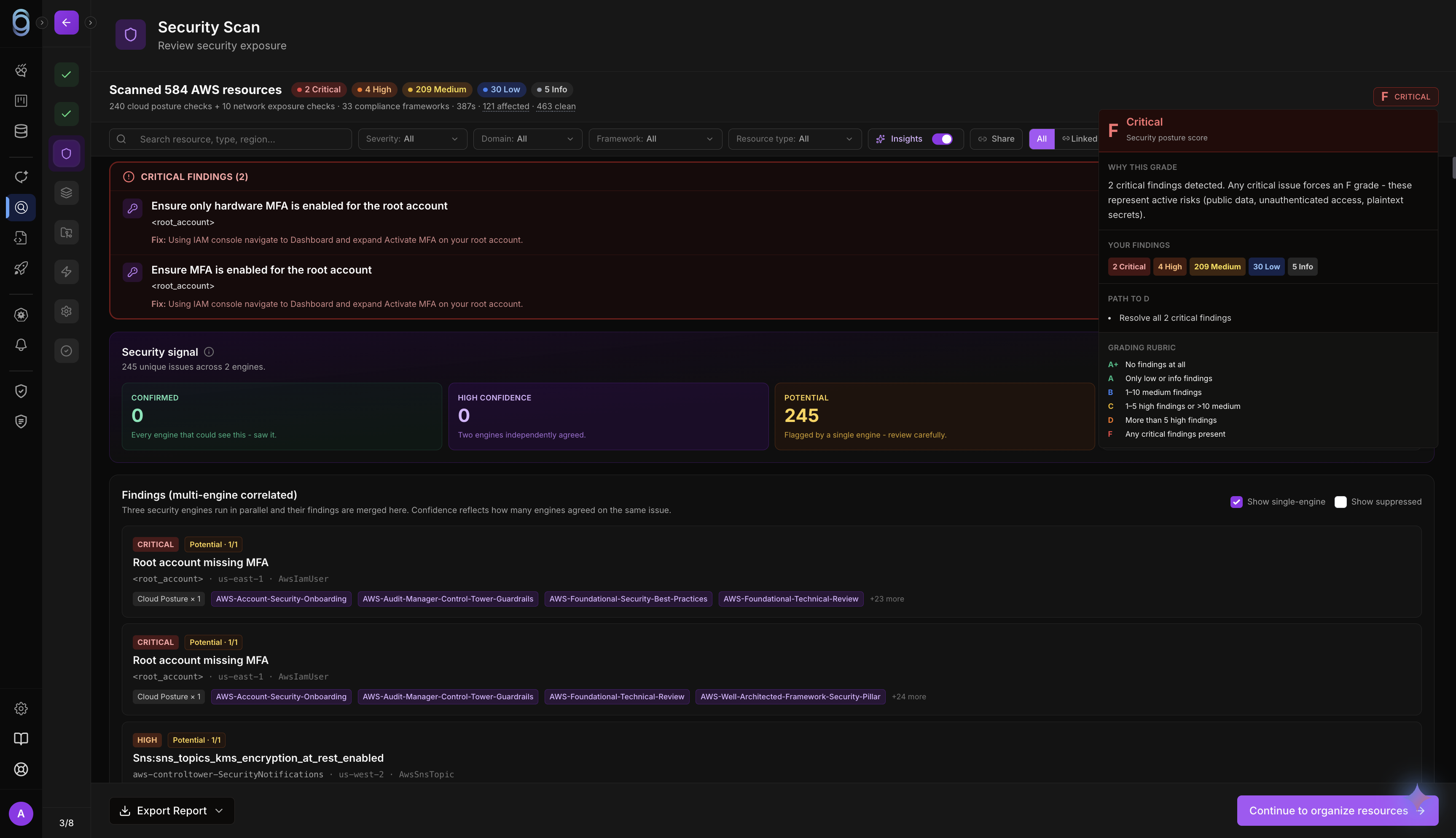Click the F CRITICAL grade badge
The height and width of the screenshot is (838, 1456).
pos(1405,97)
